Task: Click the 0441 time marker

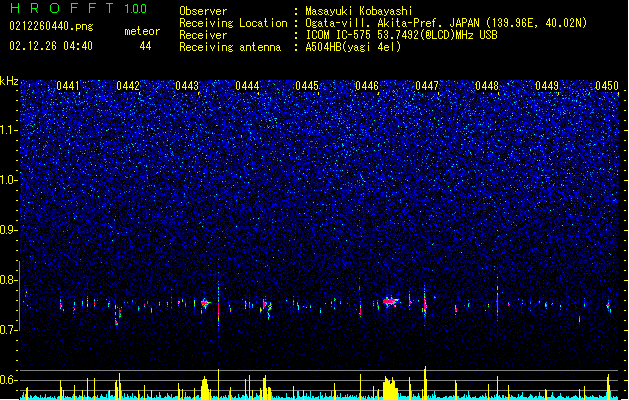Action: [x=68, y=86]
